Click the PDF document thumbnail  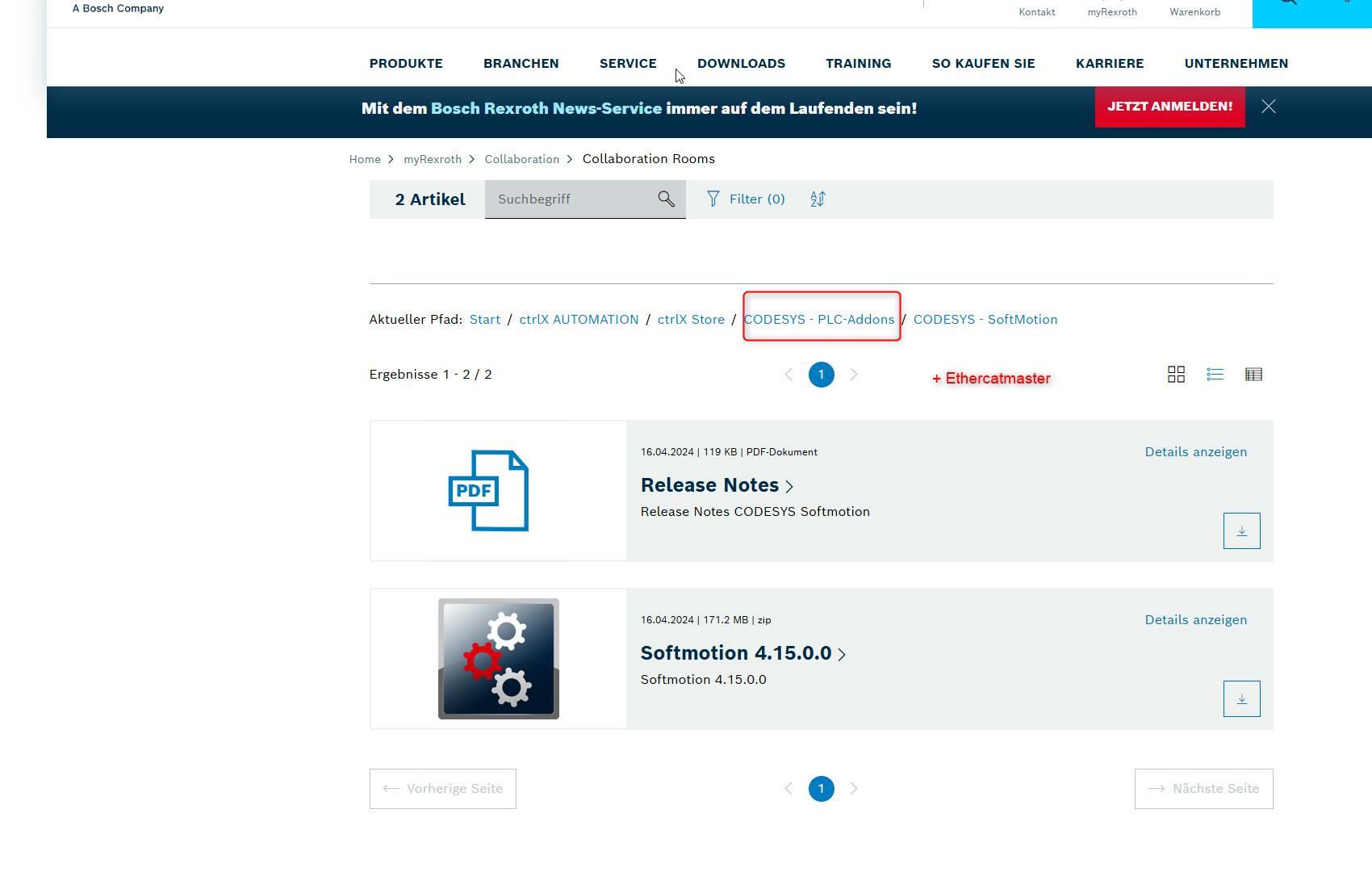(488, 491)
